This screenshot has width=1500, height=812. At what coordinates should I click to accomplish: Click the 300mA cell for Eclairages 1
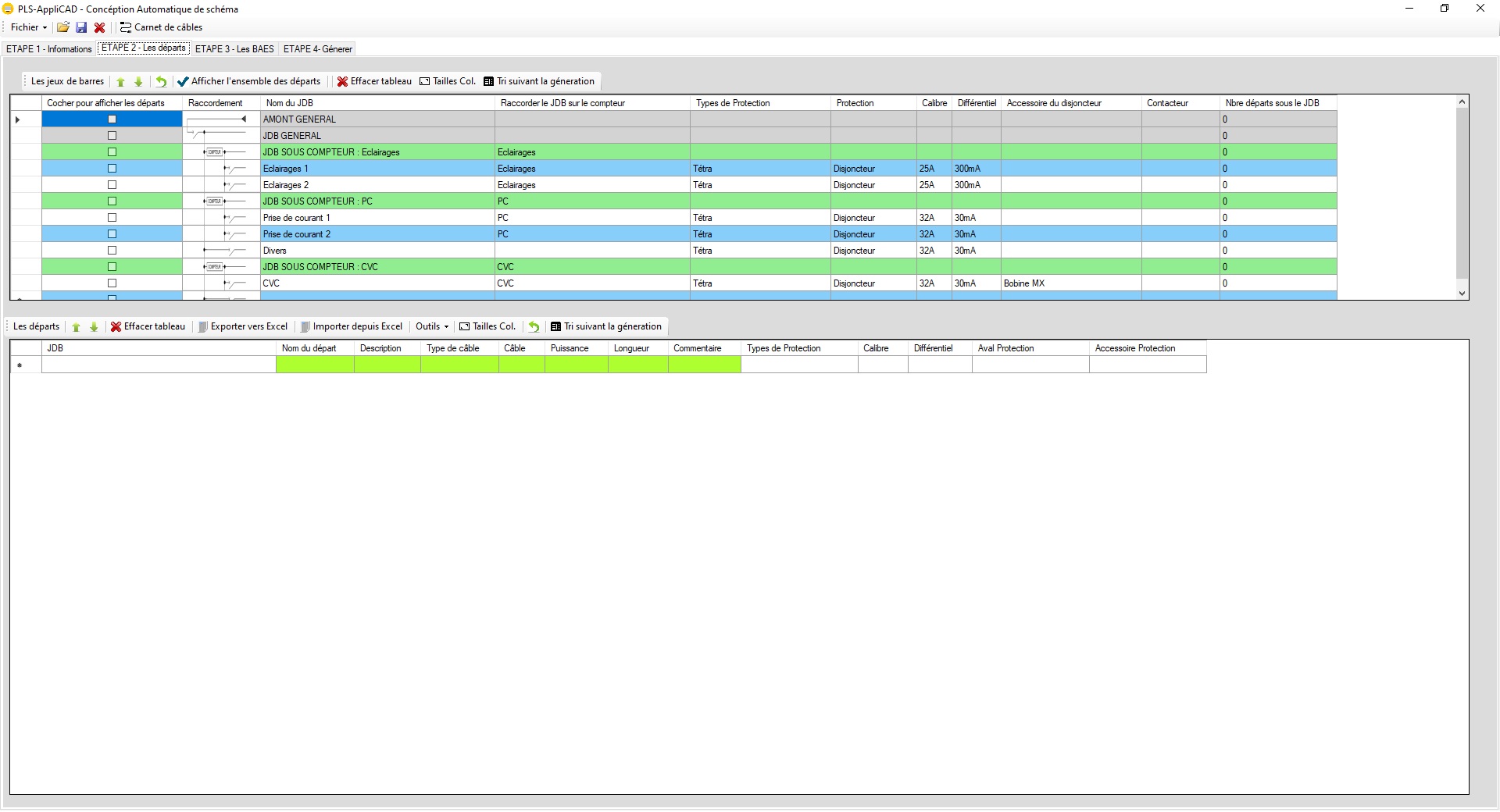point(977,169)
